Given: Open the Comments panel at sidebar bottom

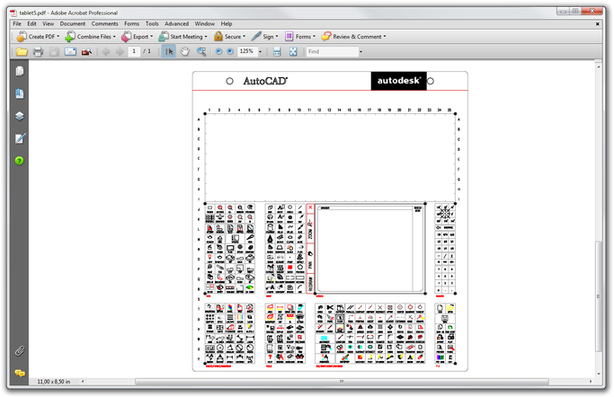Looking at the screenshot, I should pyautogui.click(x=19, y=373).
